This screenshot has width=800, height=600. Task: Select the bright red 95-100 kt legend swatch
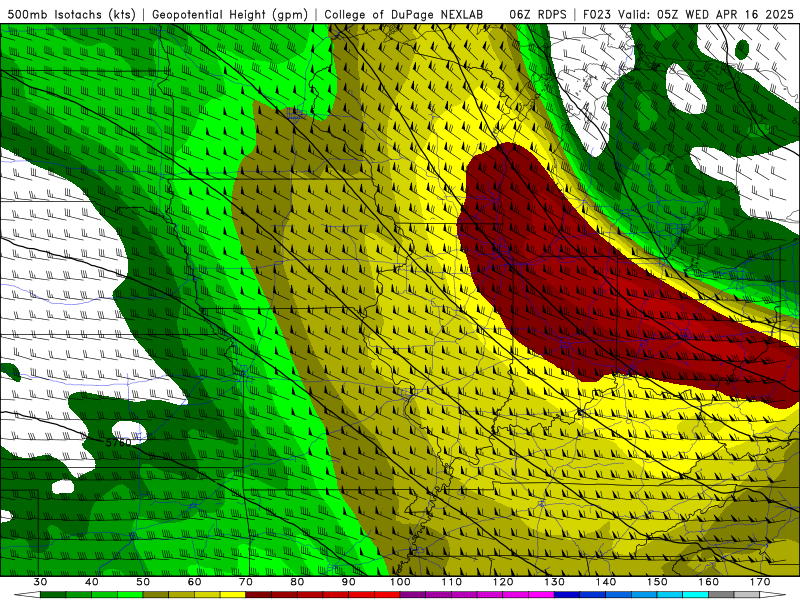[387, 594]
